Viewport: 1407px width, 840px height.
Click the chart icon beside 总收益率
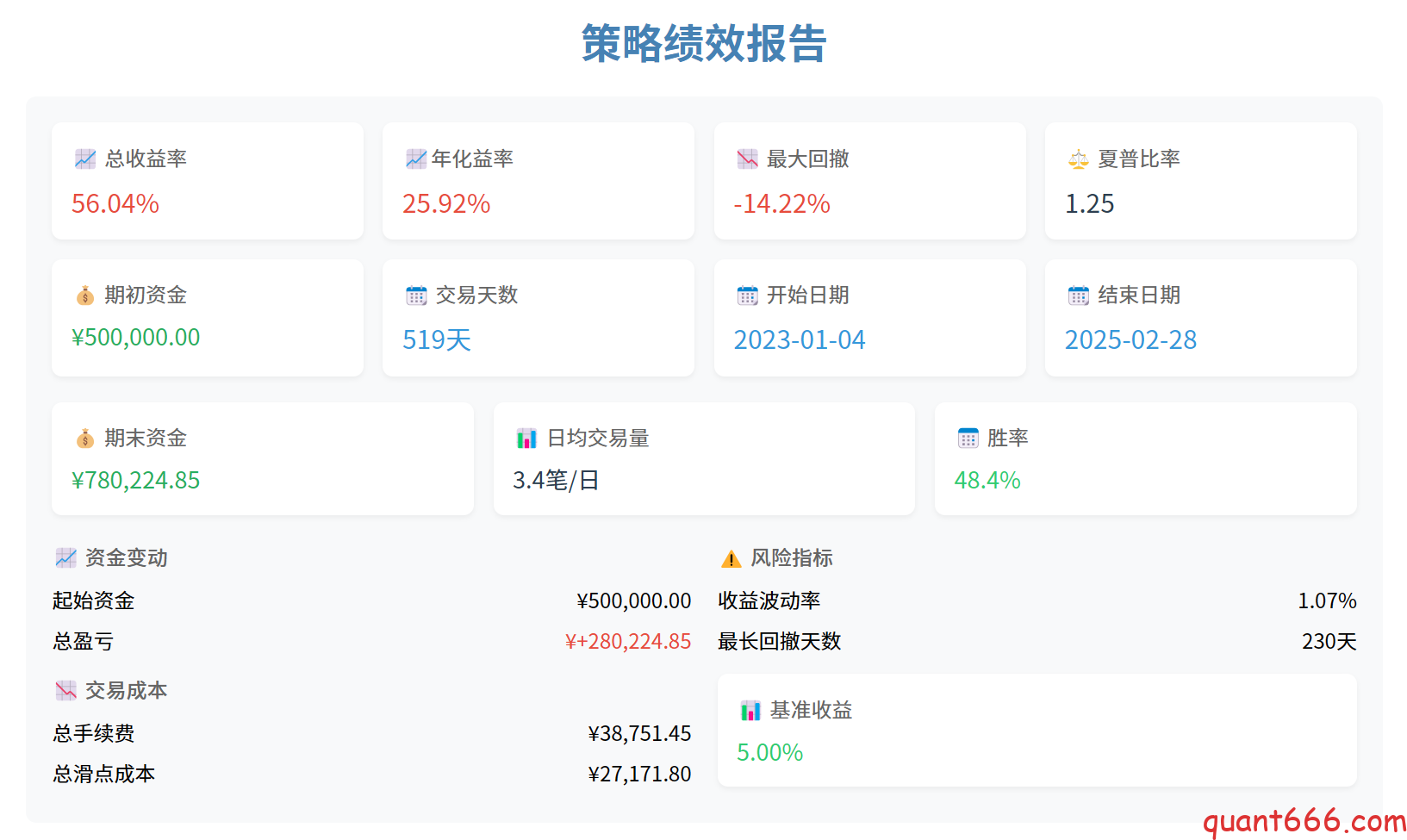(85, 159)
